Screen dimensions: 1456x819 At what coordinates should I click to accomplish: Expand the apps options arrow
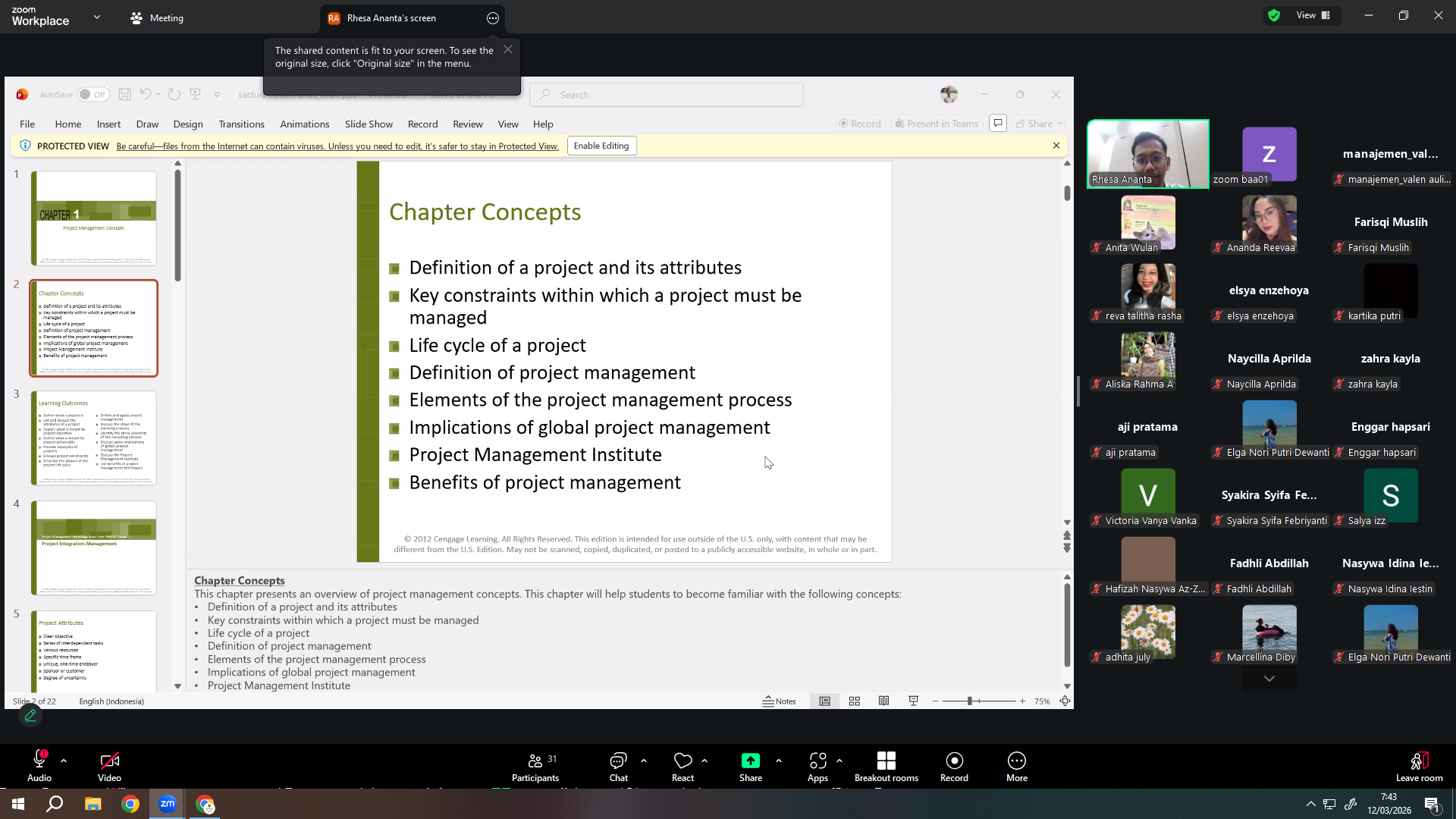(x=839, y=760)
